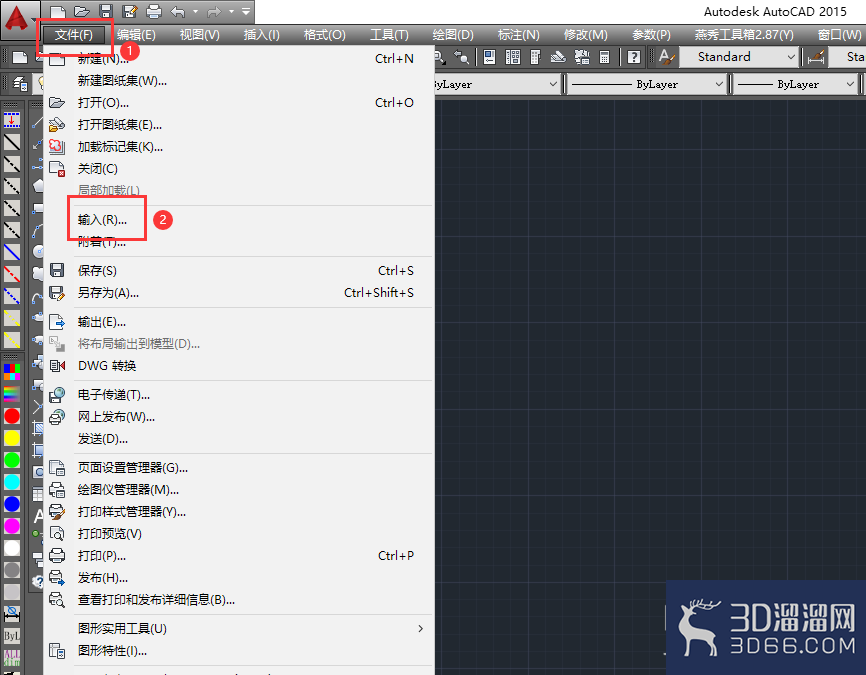
Task: Click the Save icon in the quick access toolbar
Action: coord(105,12)
